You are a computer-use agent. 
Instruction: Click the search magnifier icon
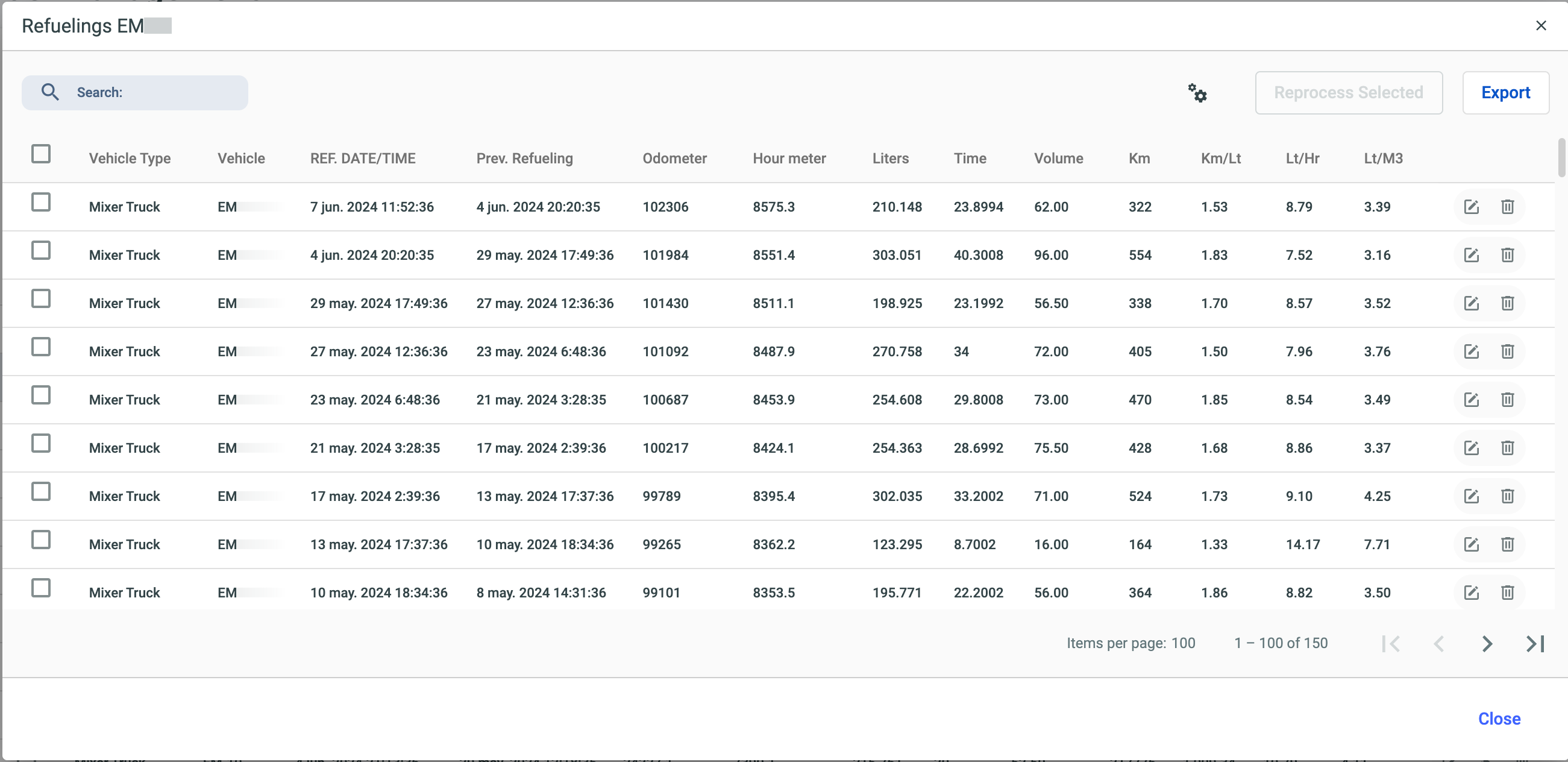(50, 93)
